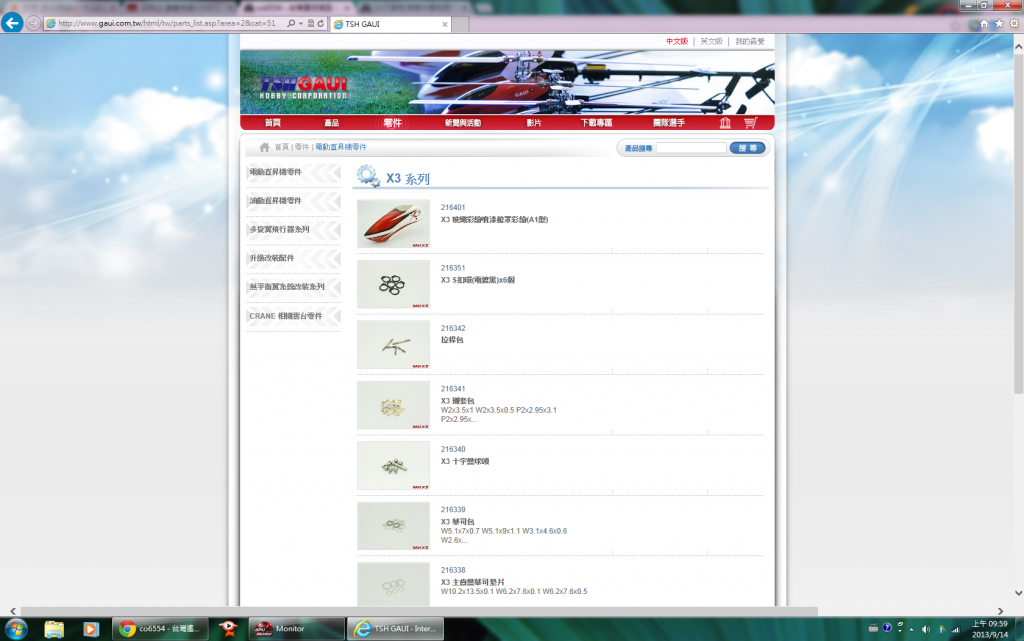The width and height of the screenshot is (1024, 641).
Task: Click the building icon in the red navigation bar
Action: (725, 123)
